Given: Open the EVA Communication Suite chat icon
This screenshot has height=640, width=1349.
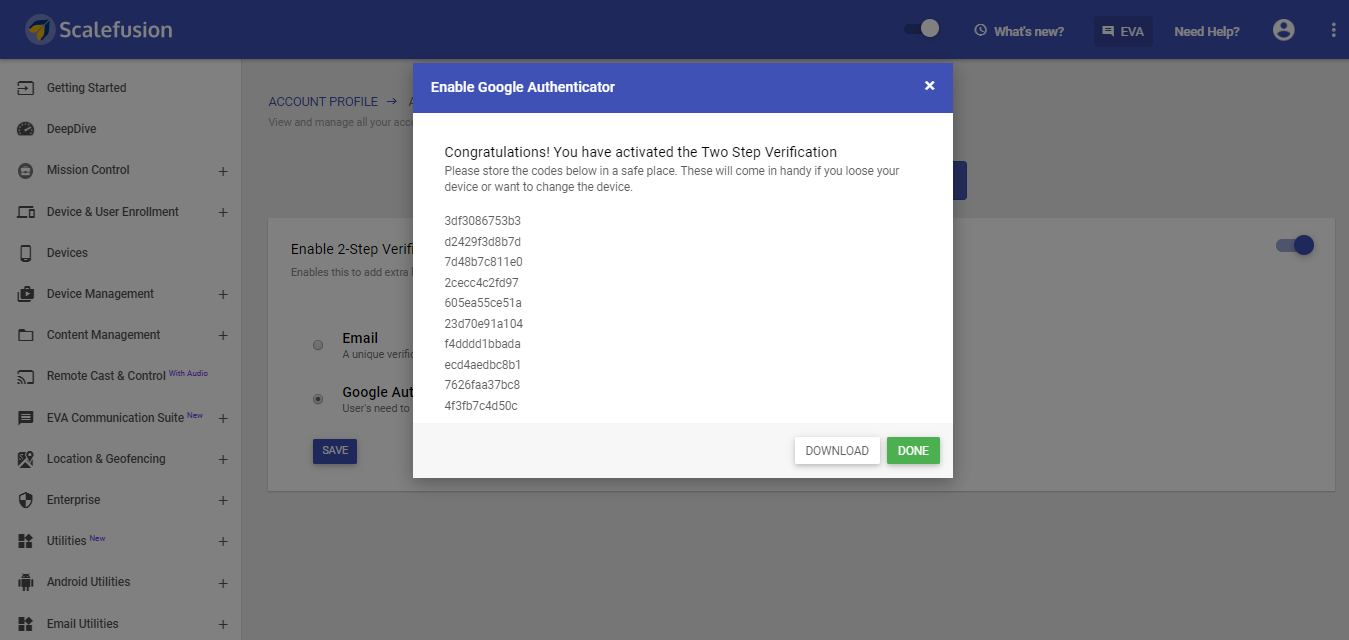Looking at the screenshot, I should click(x=26, y=418).
